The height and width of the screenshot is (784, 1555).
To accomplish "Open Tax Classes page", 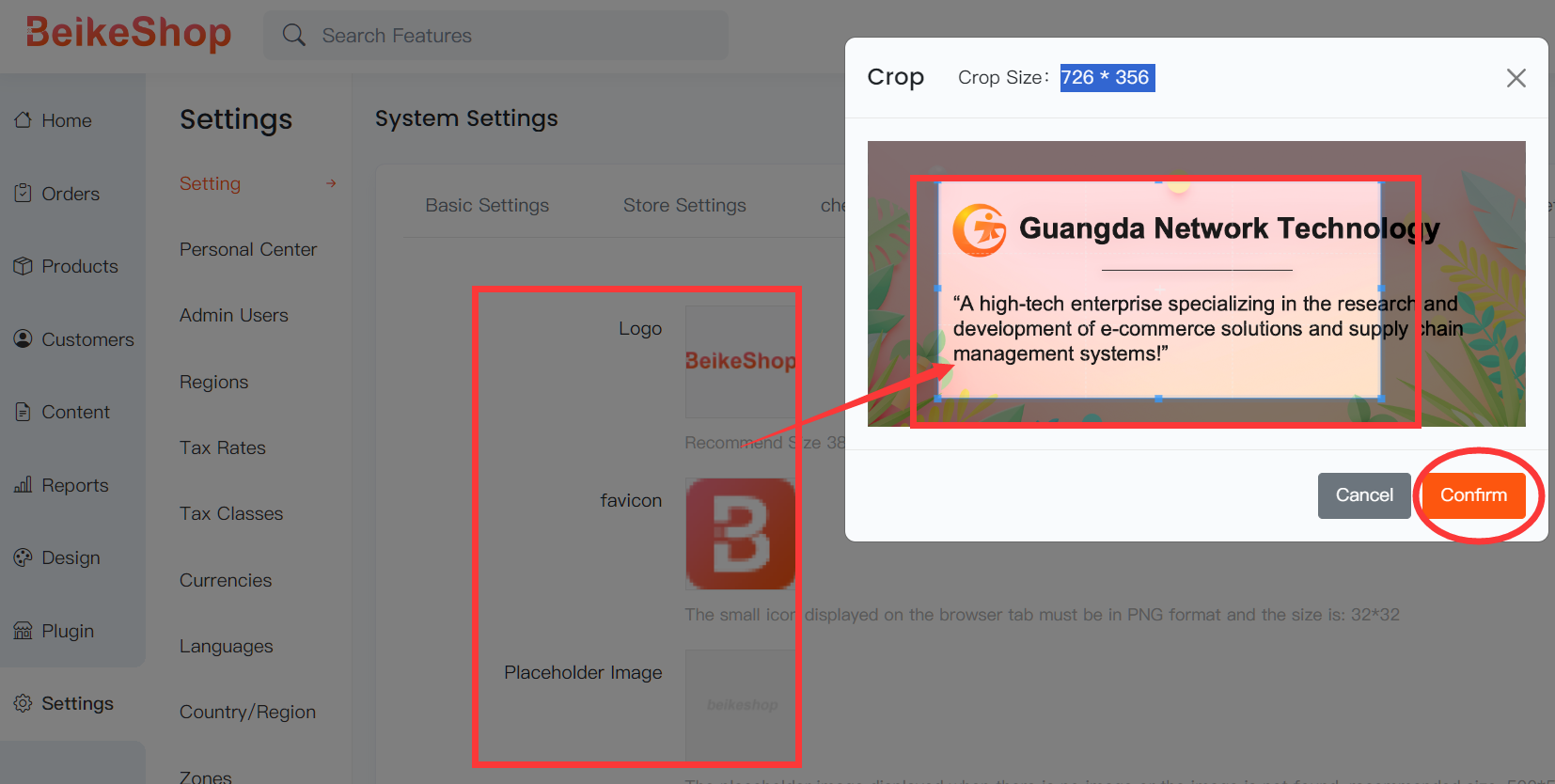I will tap(231, 513).
